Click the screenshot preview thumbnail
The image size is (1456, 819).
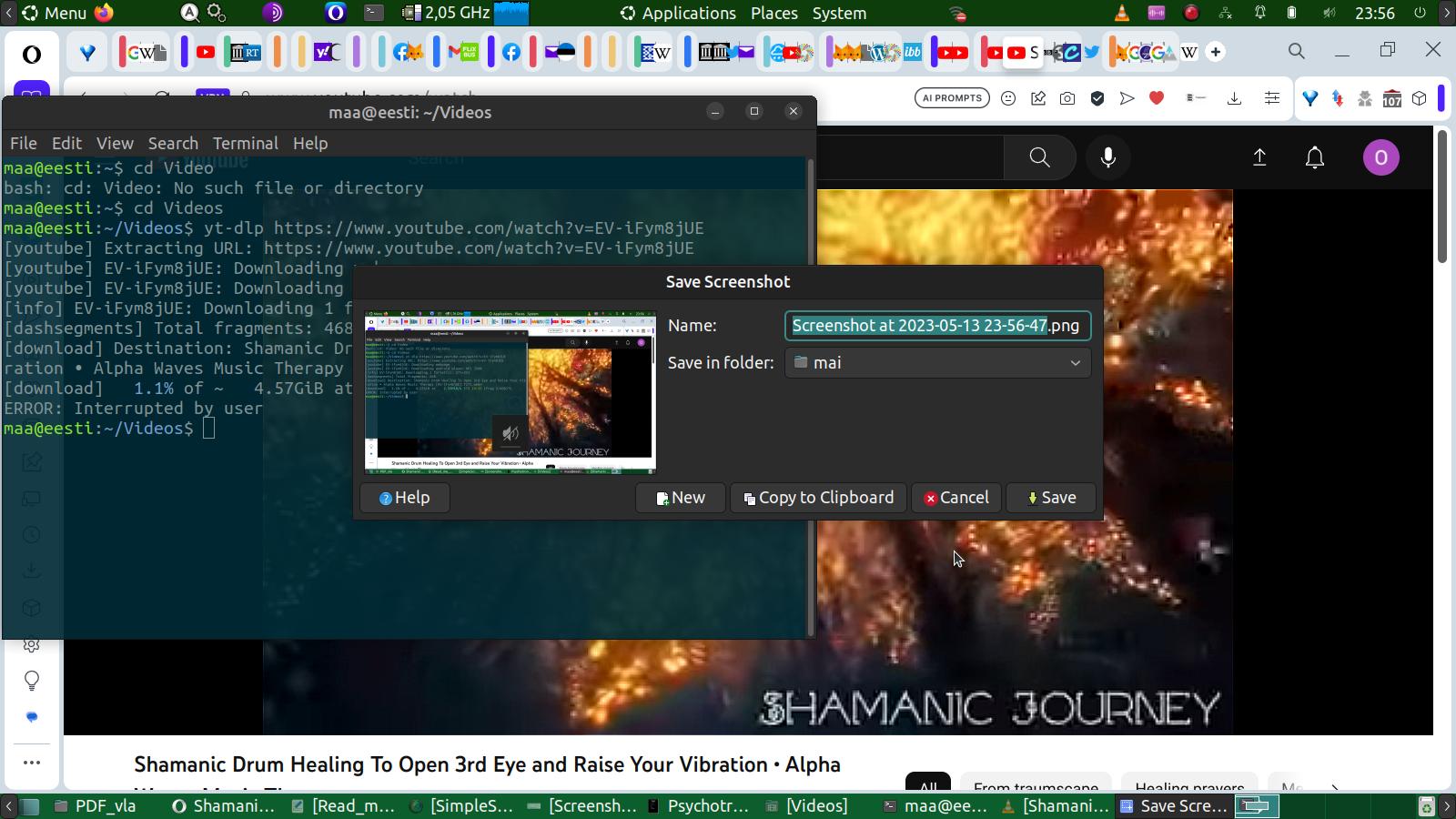[510, 392]
